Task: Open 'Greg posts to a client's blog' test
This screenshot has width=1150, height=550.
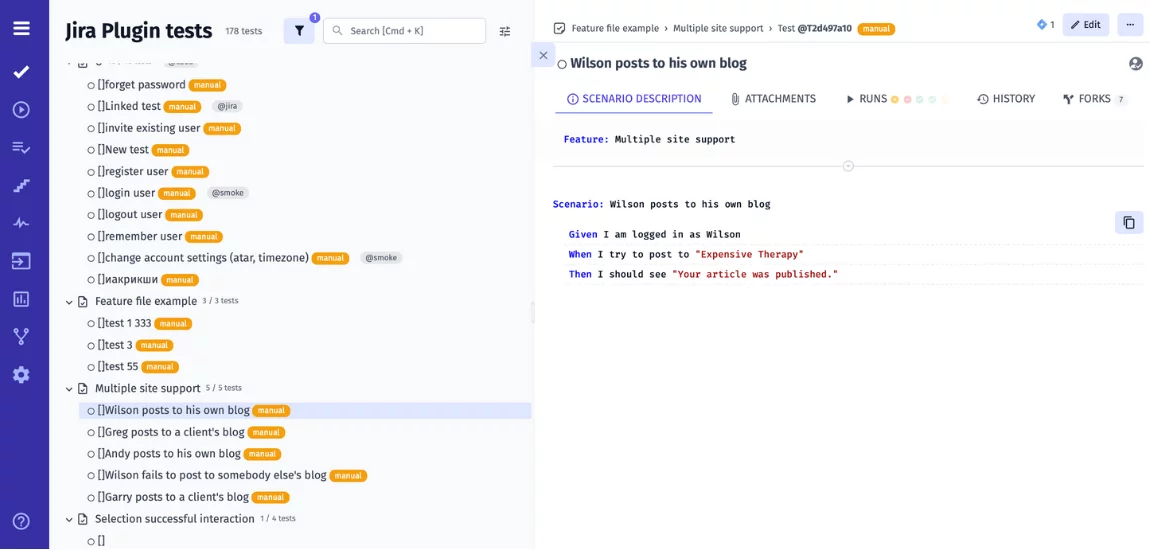Action: (x=174, y=432)
